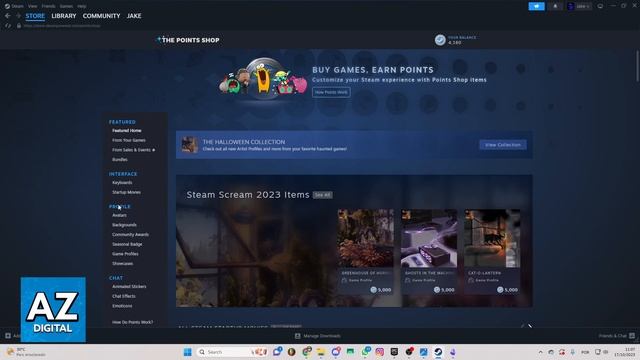640x360 pixels.
Task: Open the Cat-O-Lantern item card
Action: point(492,252)
